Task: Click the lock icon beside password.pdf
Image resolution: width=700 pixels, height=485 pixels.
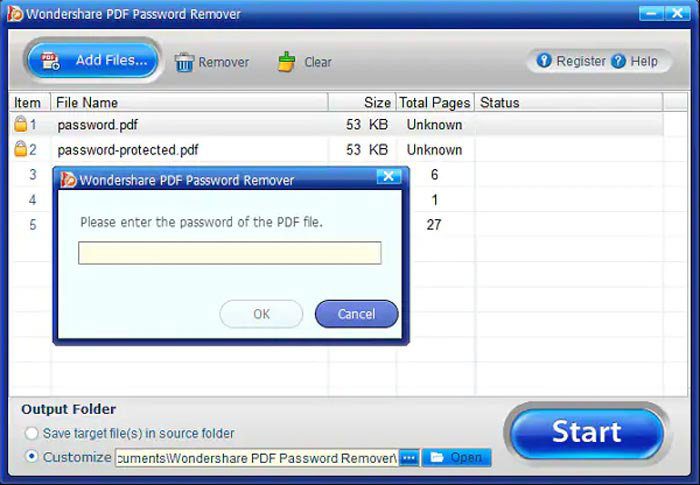Action: [21, 124]
